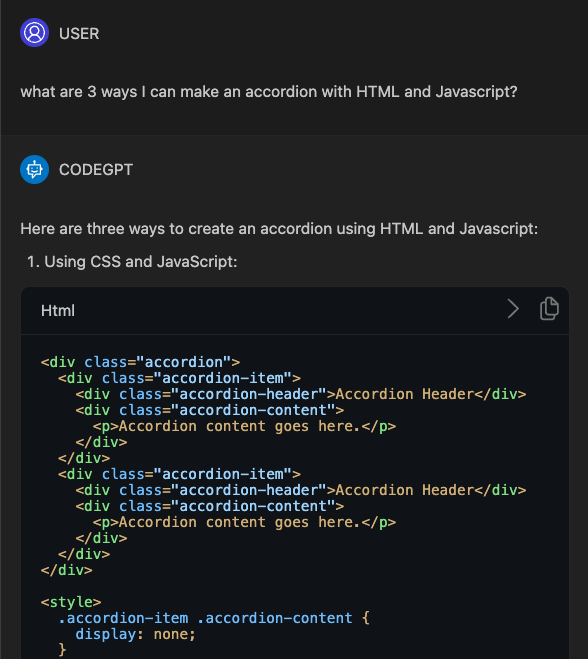Click the blue CodeGPT robot avatar
The height and width of the screenshot is (659, 588).
pos(34,169)
